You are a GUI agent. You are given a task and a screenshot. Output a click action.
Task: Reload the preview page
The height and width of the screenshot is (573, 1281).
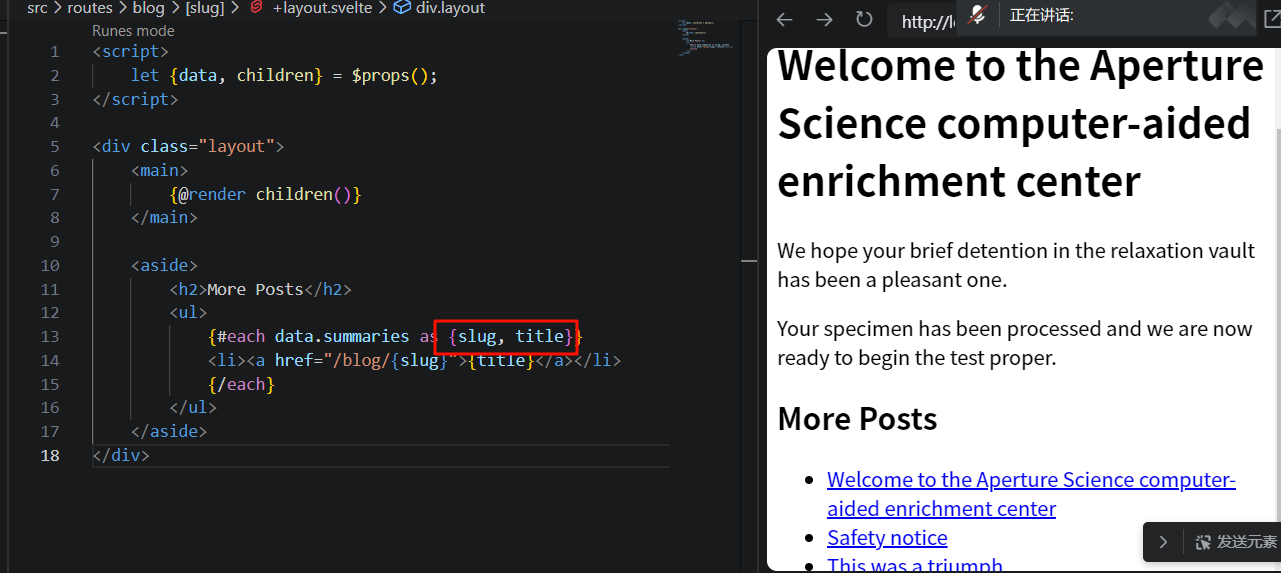pos(864,20)
